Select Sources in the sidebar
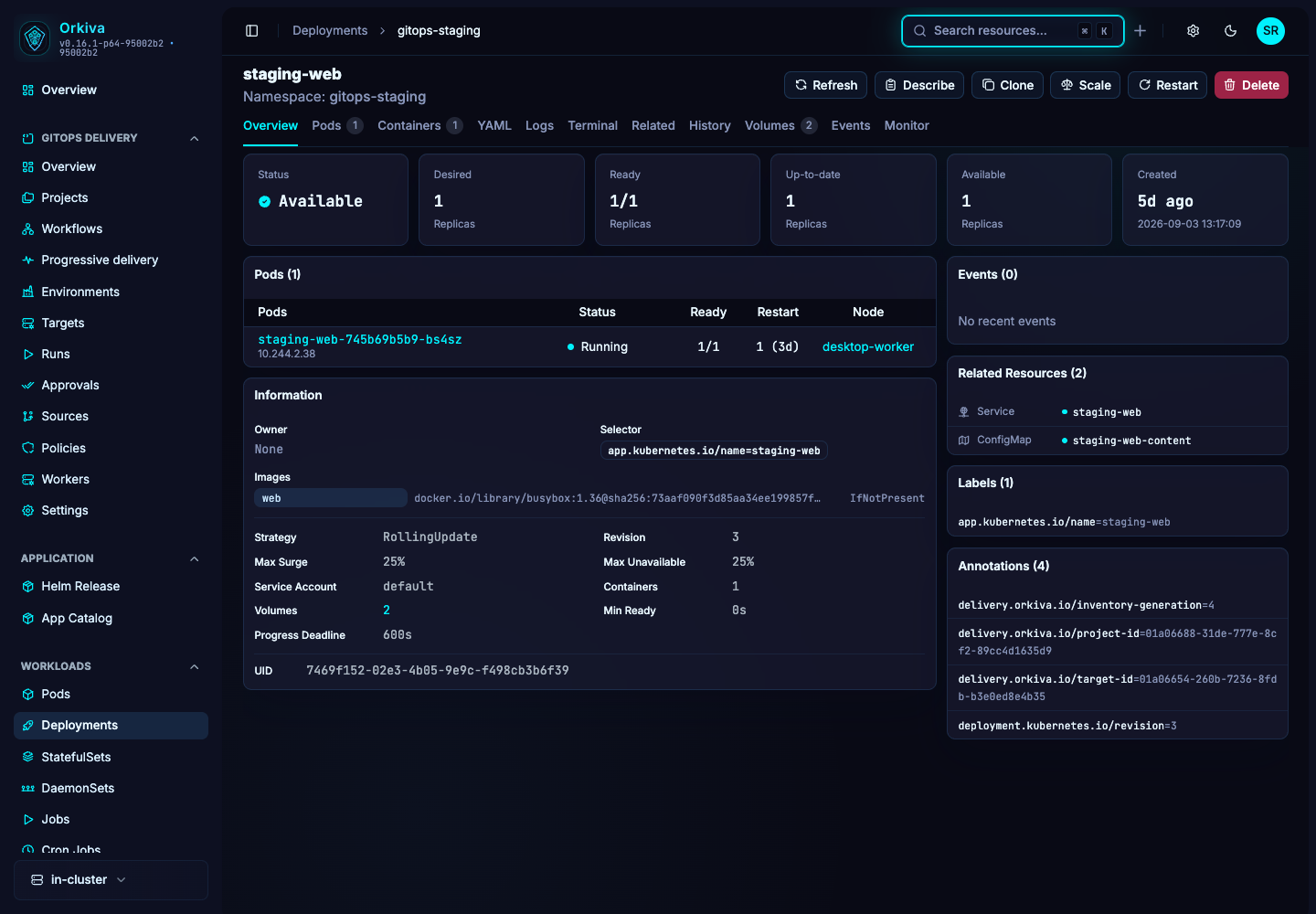Screen dimensions: 1316x914 coord(64,416)
